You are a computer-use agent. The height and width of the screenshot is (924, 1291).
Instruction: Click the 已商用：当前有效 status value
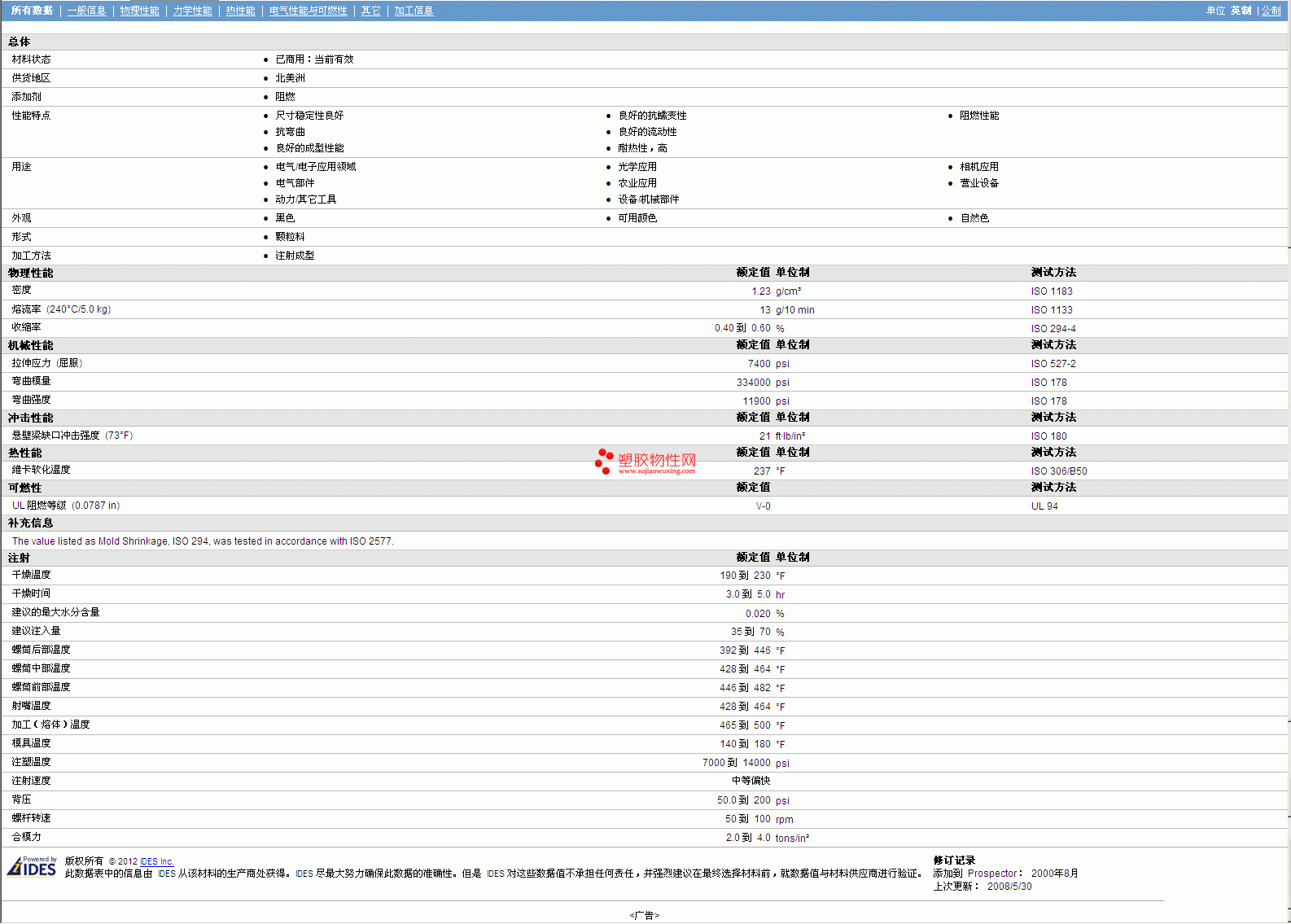314,59
